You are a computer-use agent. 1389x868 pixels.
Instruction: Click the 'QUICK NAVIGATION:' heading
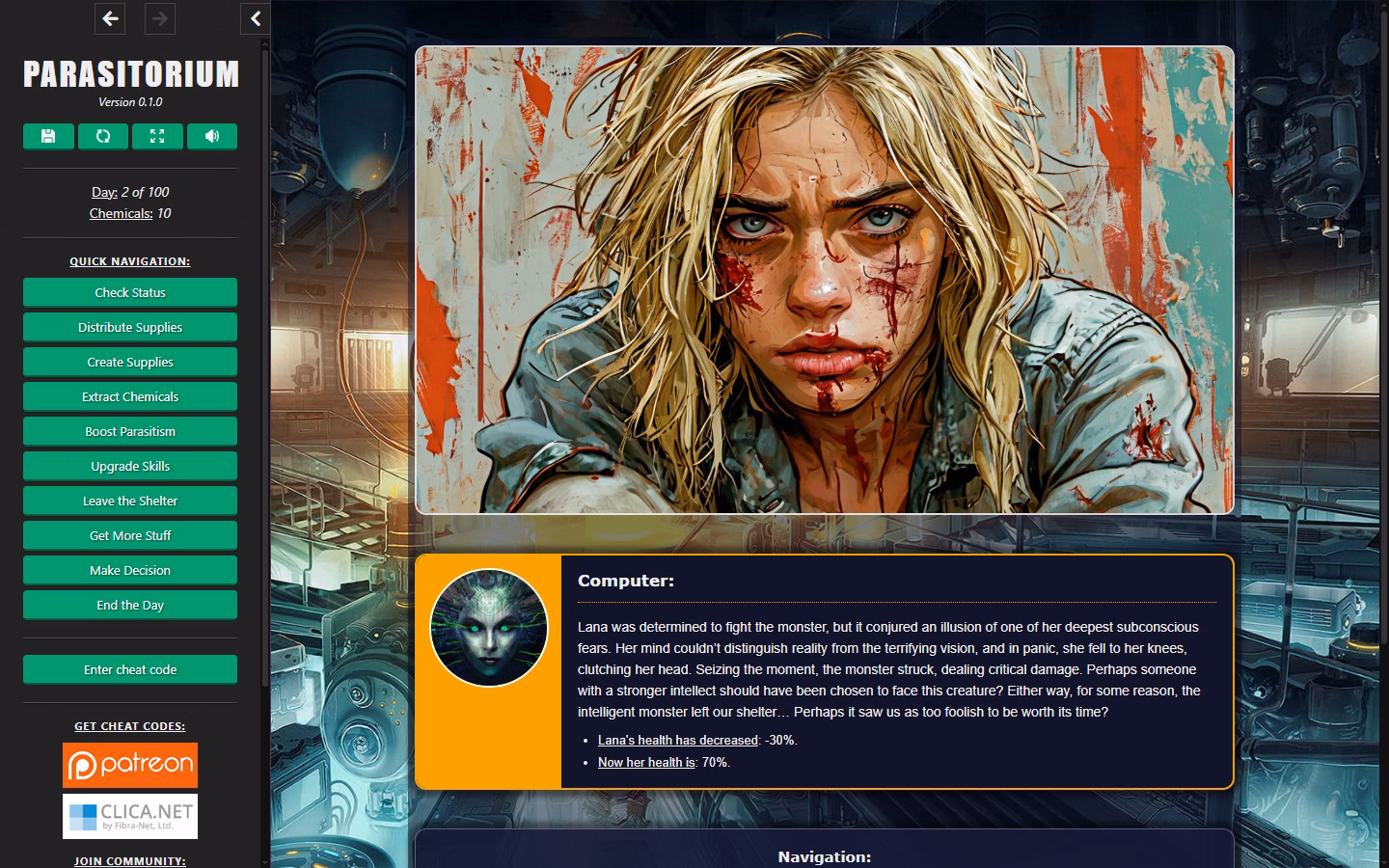(x=130, y=261)
